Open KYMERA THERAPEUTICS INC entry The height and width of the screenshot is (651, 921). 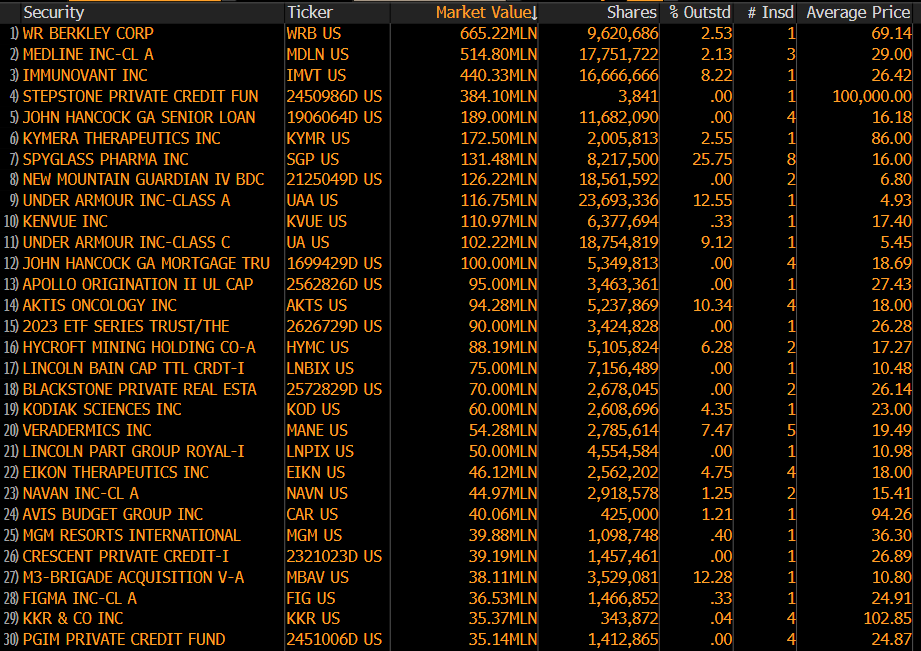coord(122,139)
